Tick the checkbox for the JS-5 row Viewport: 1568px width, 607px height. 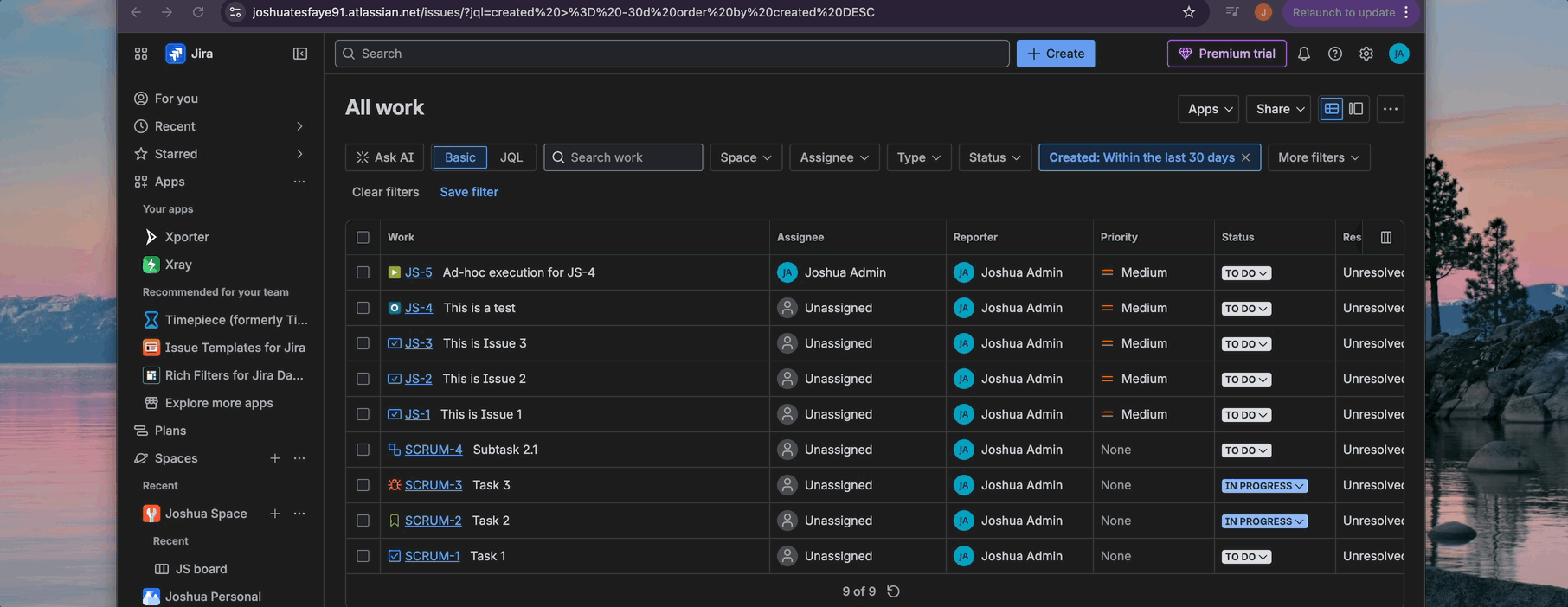coord(363,272)
